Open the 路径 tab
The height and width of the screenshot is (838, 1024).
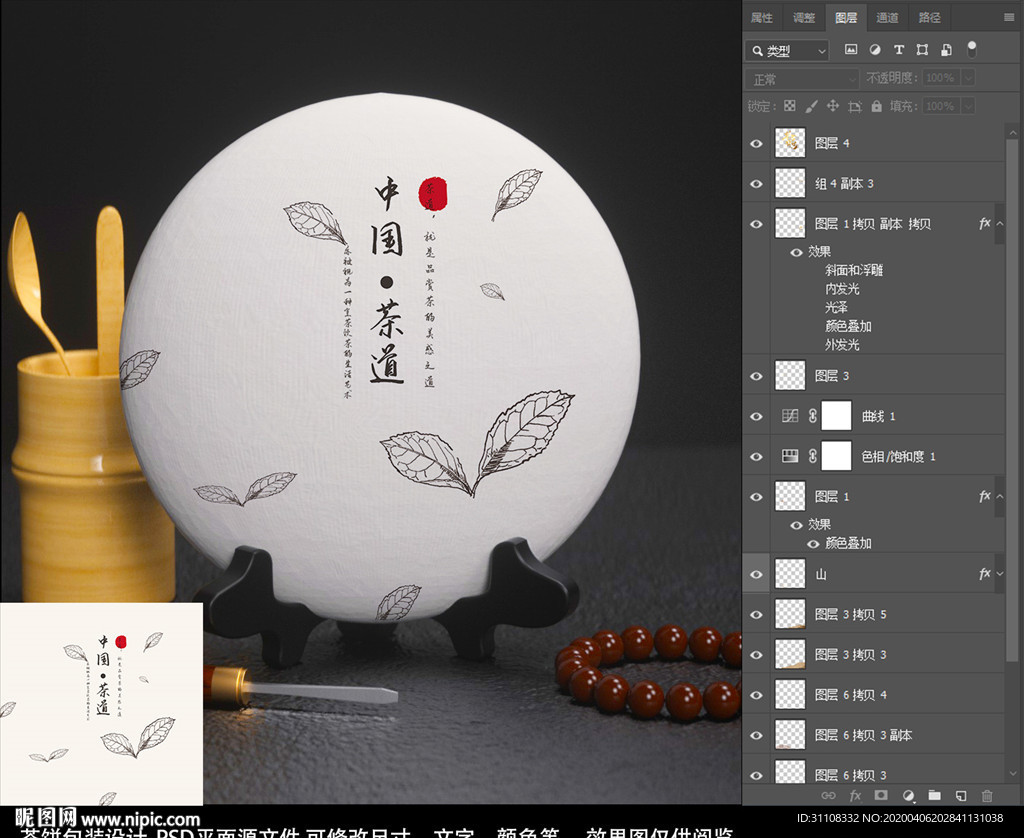pyautogui.click(x=929, y=18)
